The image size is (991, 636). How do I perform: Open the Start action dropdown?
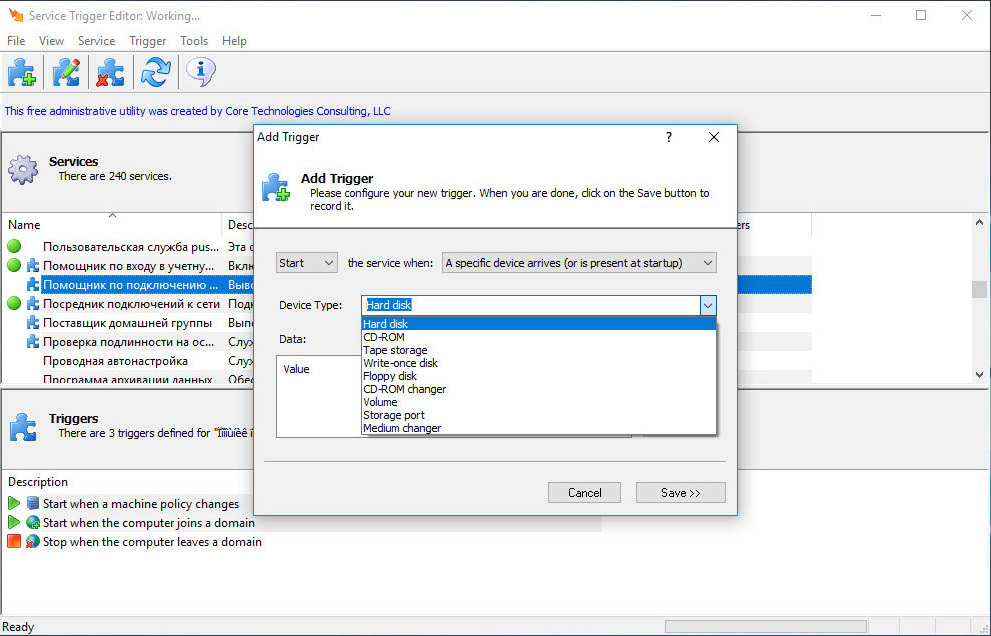(307, 263)
